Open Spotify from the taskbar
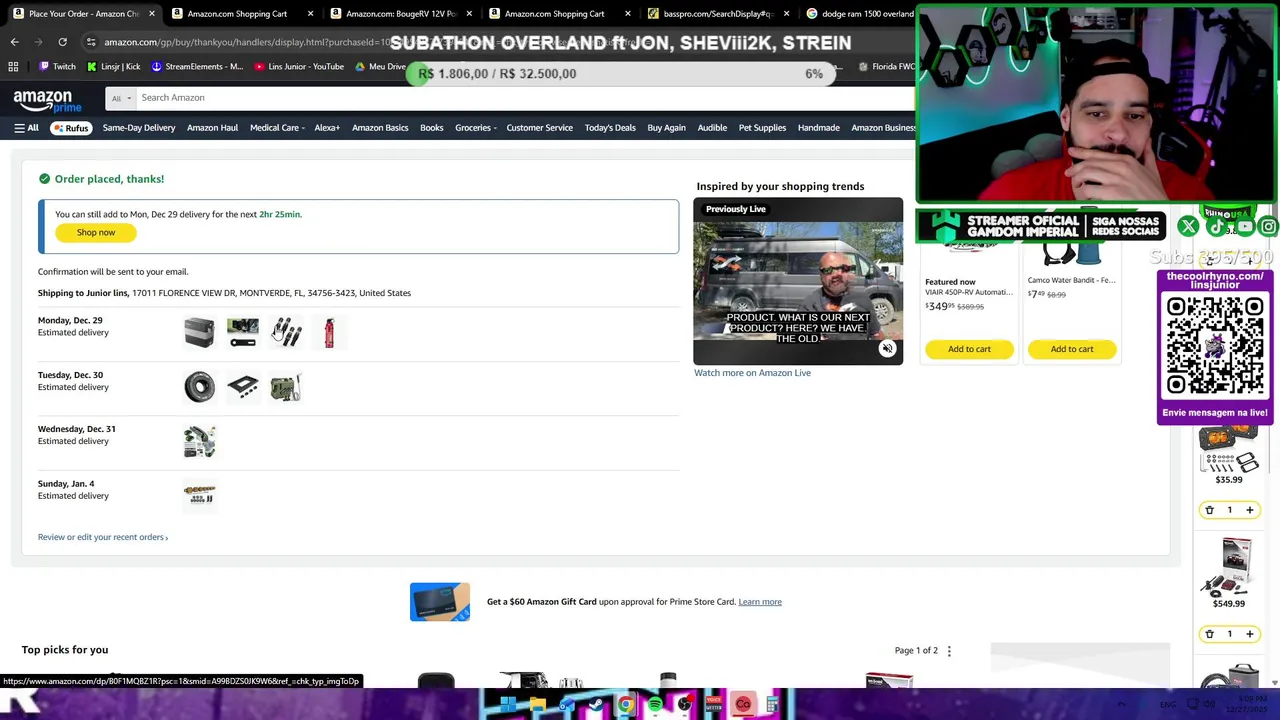This screenshot has height=720, width=1280. 655,705
